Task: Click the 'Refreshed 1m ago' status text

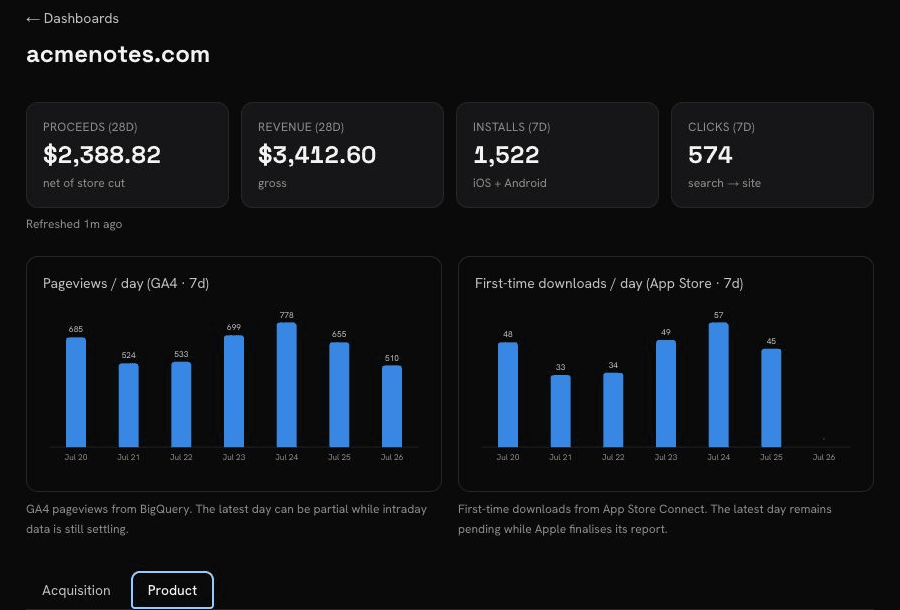Action: tap(74, 224)
